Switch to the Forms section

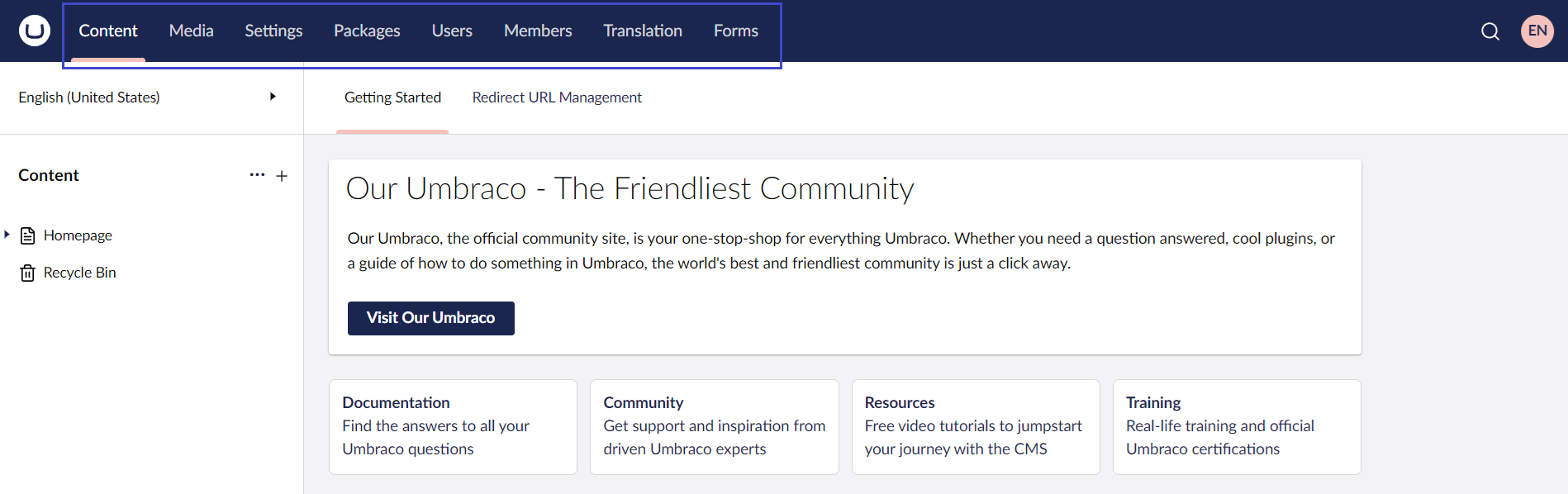[x=735, y=31]
